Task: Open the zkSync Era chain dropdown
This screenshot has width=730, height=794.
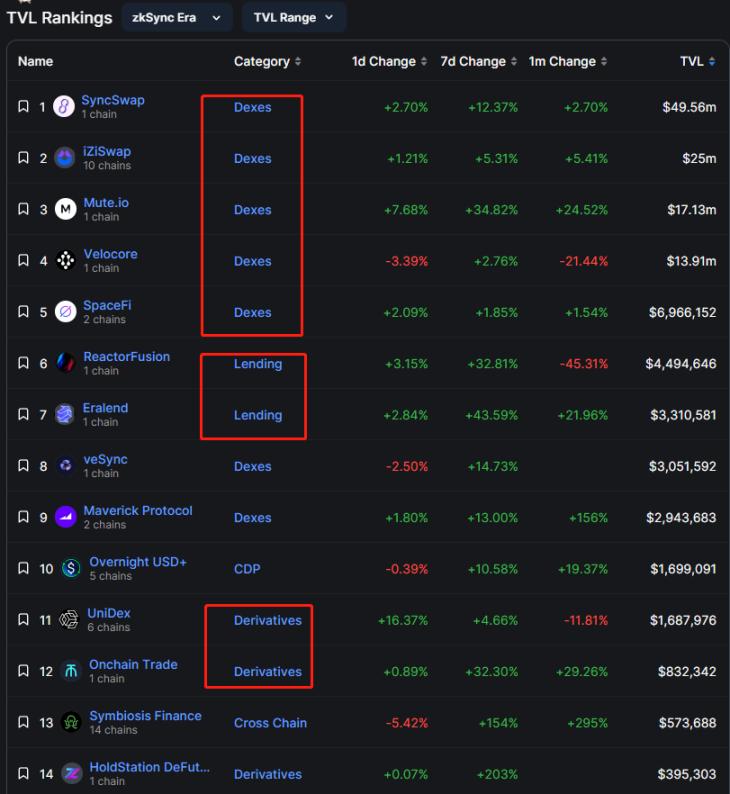Action: pos(177,18)
